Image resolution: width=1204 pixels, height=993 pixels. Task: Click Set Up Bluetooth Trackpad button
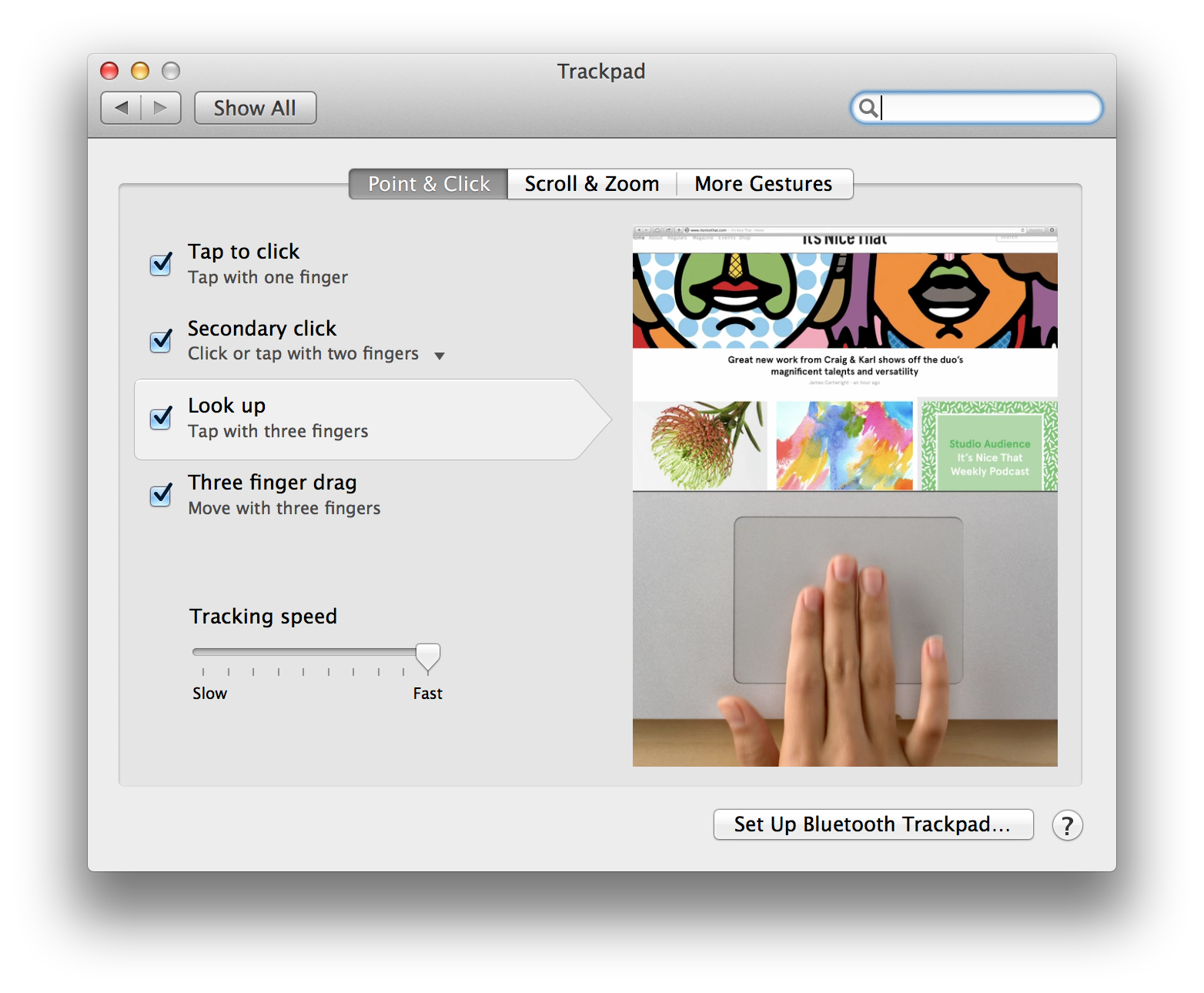[873, 824]
